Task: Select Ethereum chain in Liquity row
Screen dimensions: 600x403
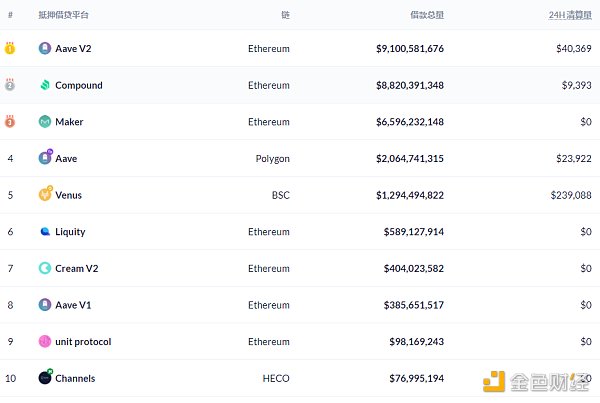Action: pos(269,232)
